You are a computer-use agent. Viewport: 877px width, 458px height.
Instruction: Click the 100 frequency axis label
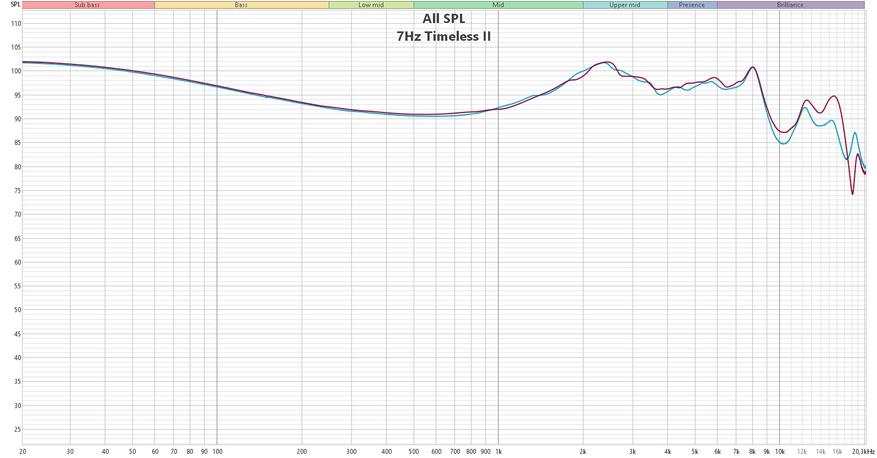(218, 451)
